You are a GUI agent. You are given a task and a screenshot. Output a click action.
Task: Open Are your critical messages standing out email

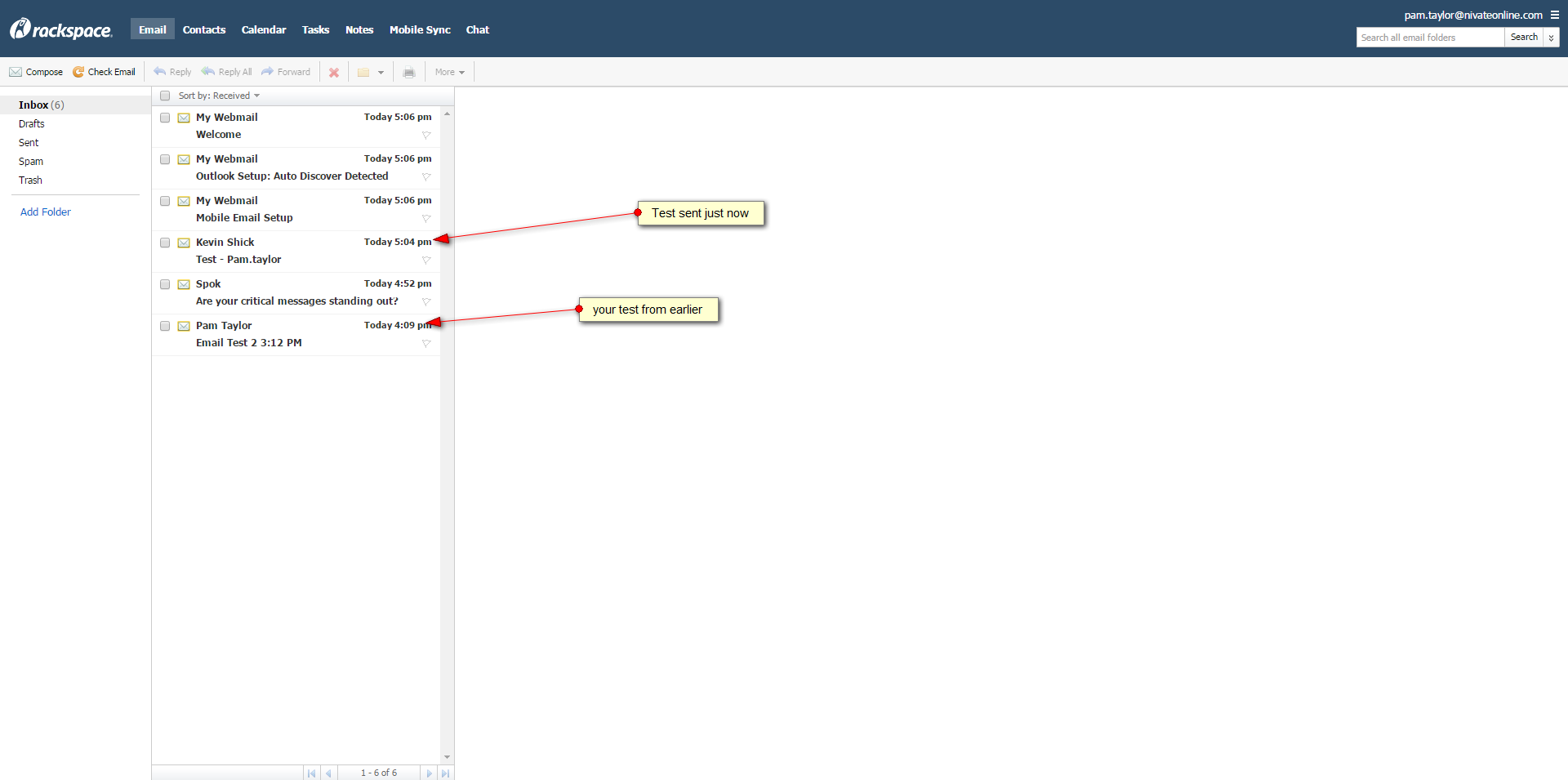pyautogui.click(x=296, y=293)
